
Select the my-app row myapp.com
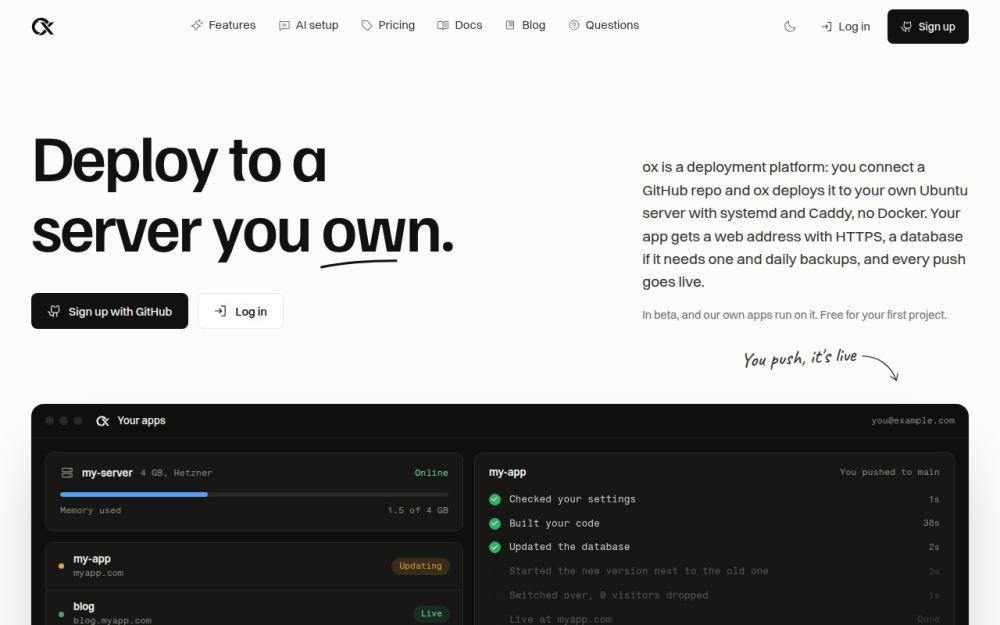pyautogui.click(x=254, y=566)
